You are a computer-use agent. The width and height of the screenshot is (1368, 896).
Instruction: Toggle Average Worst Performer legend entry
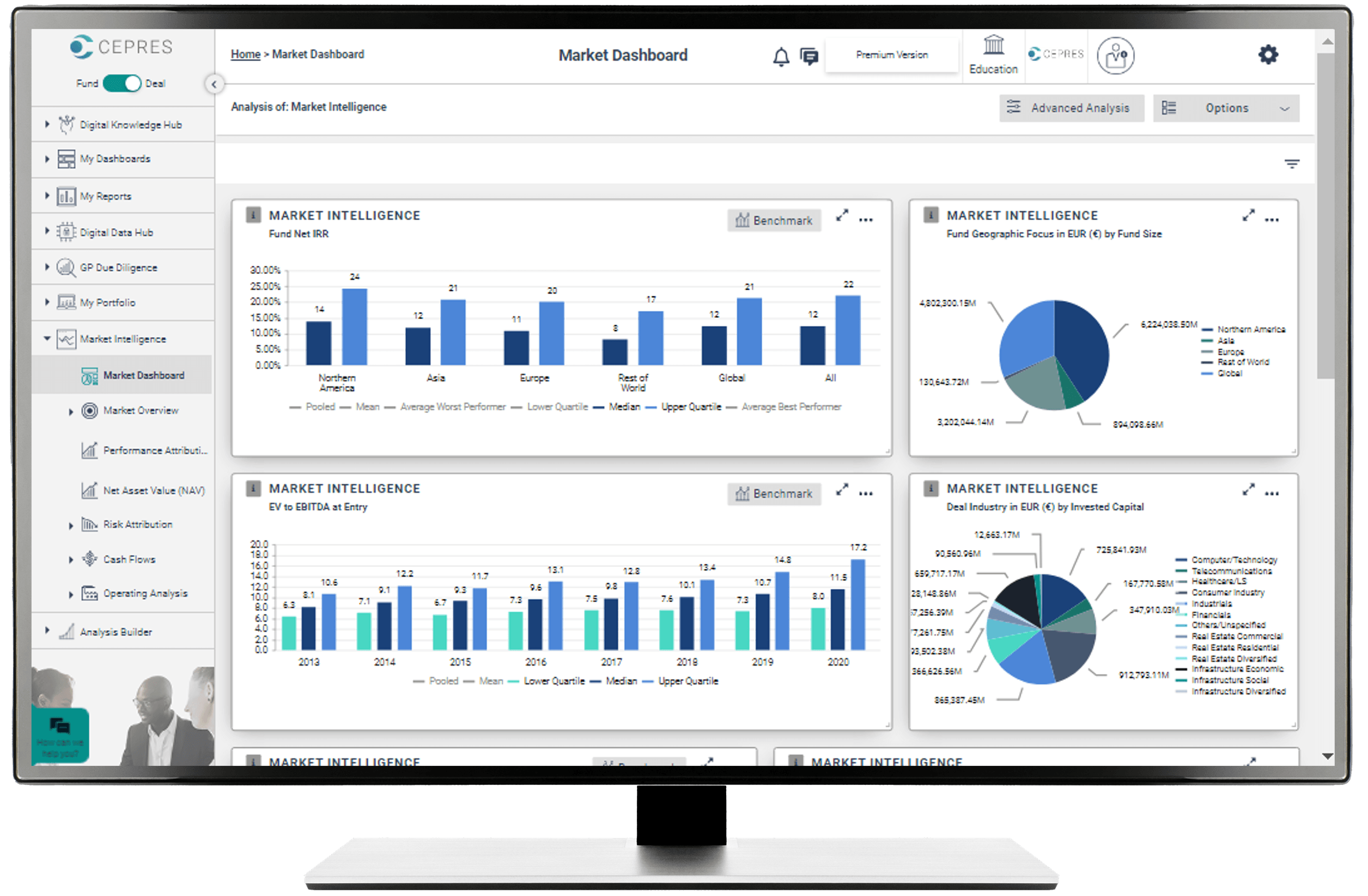445,407
